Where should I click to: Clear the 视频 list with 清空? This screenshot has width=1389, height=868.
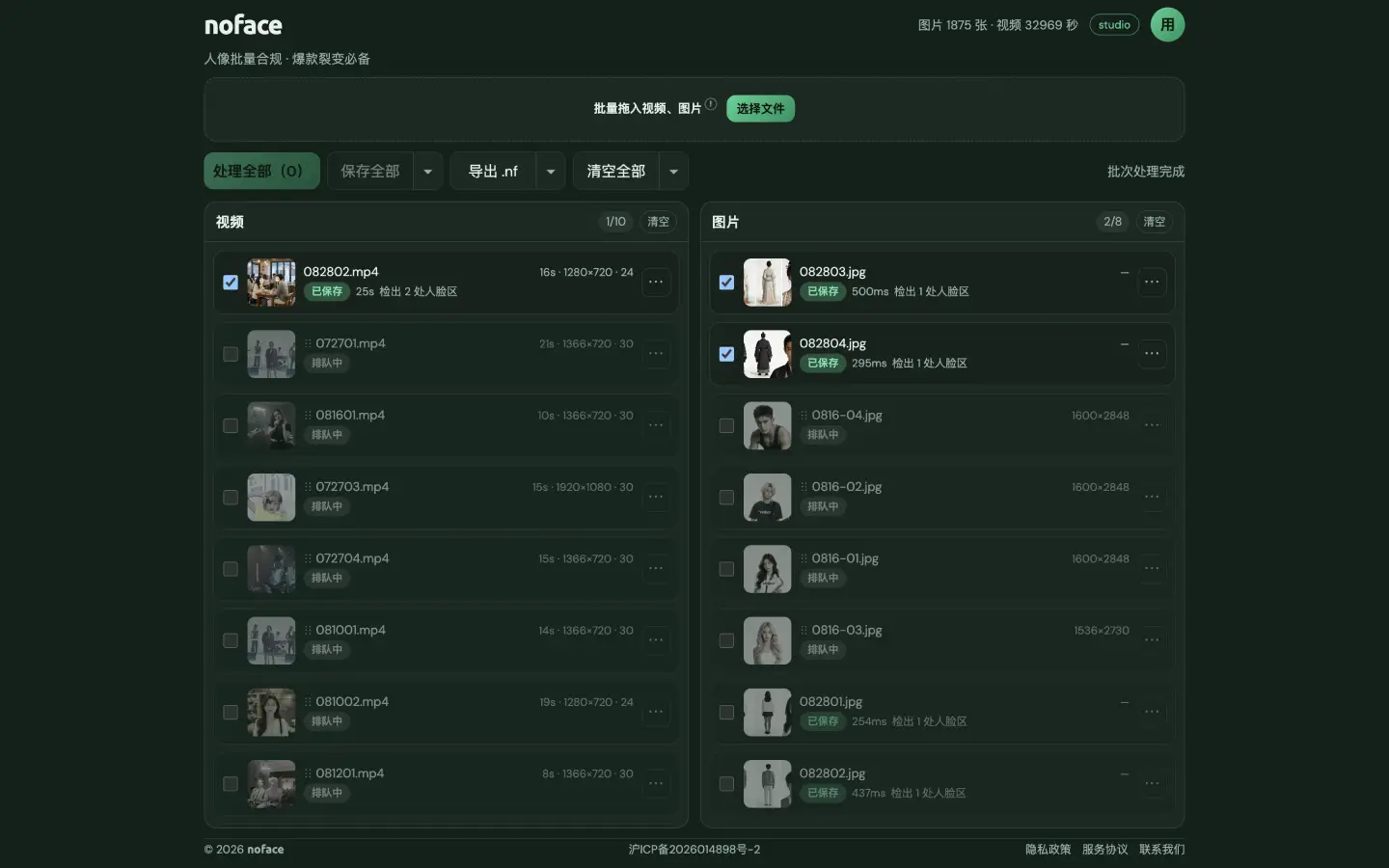point(658,222)
